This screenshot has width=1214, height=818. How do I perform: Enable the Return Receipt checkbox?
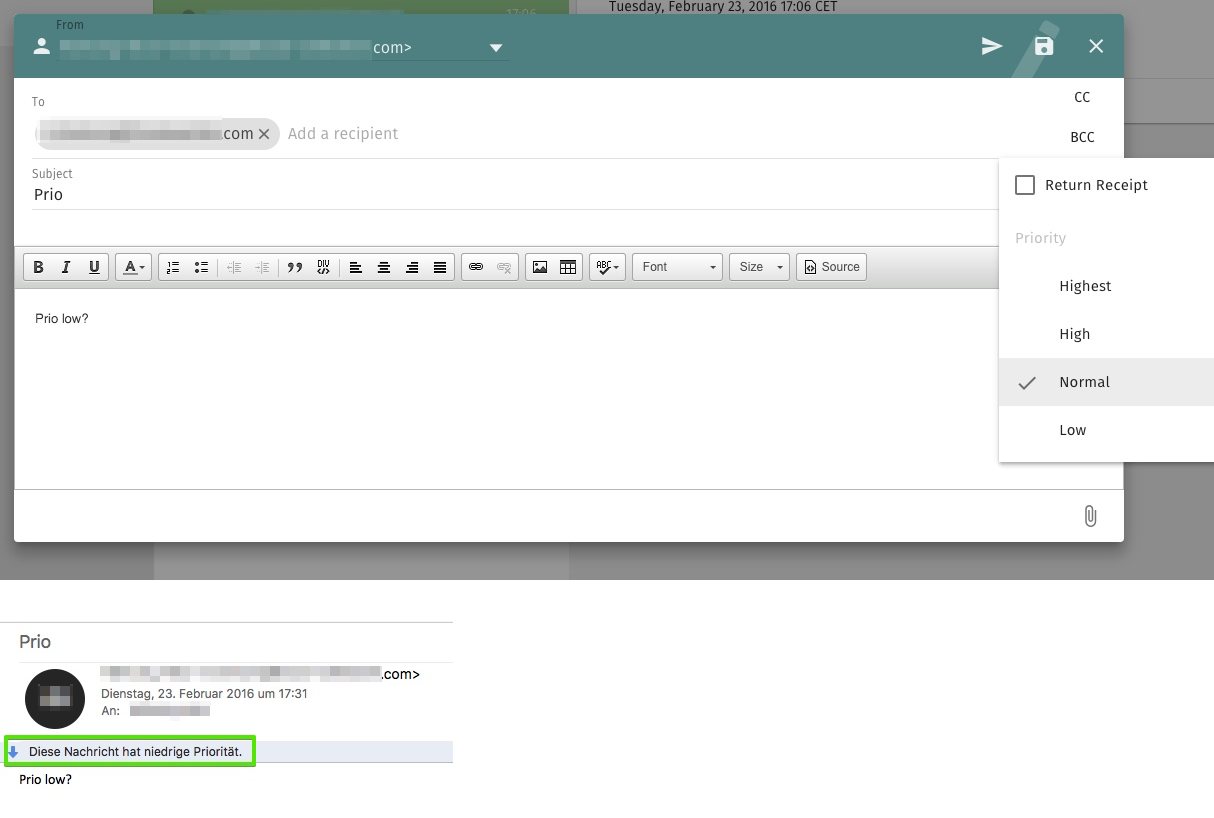pos(1025,185)
